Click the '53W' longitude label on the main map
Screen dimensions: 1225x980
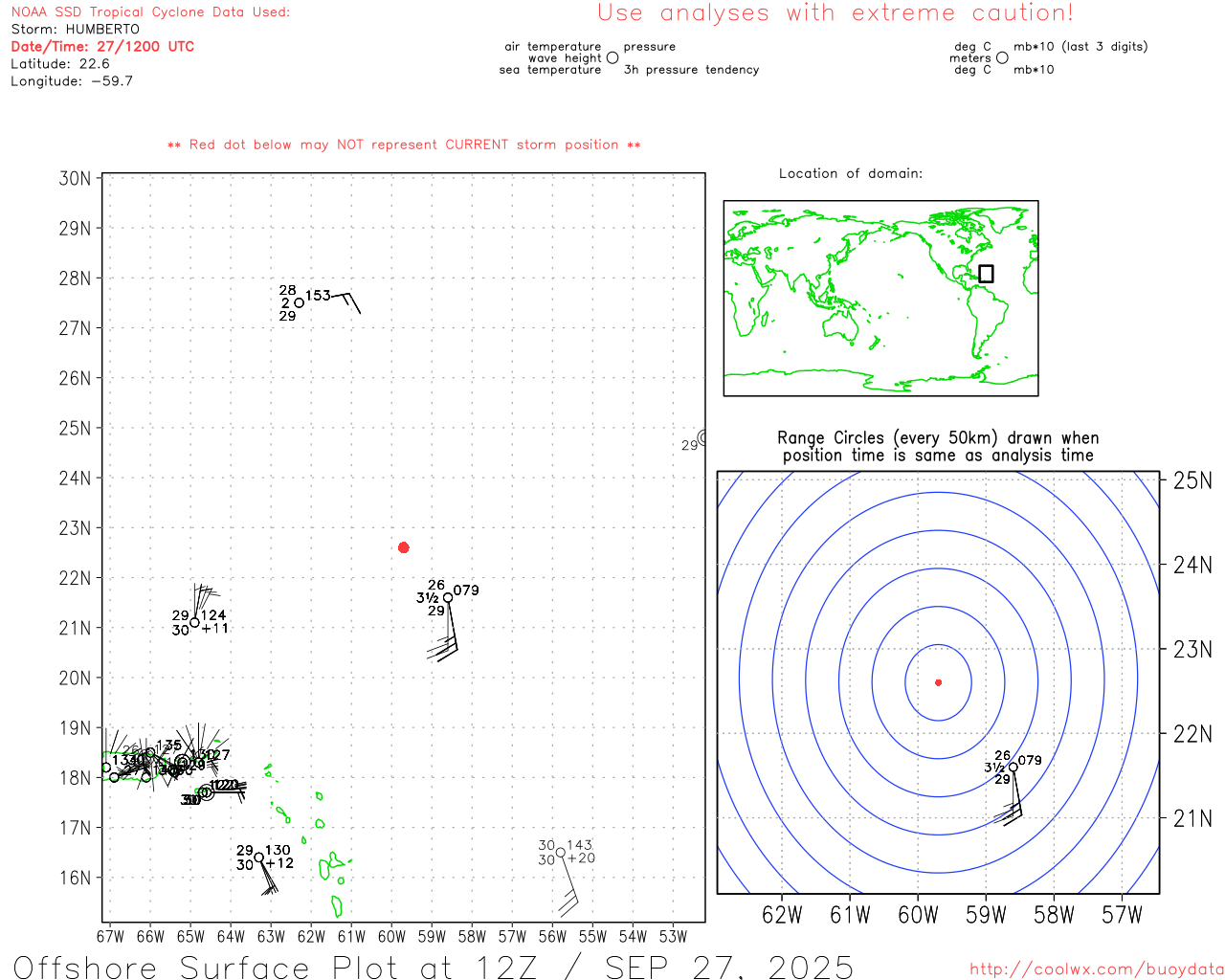tap(673, 937)
